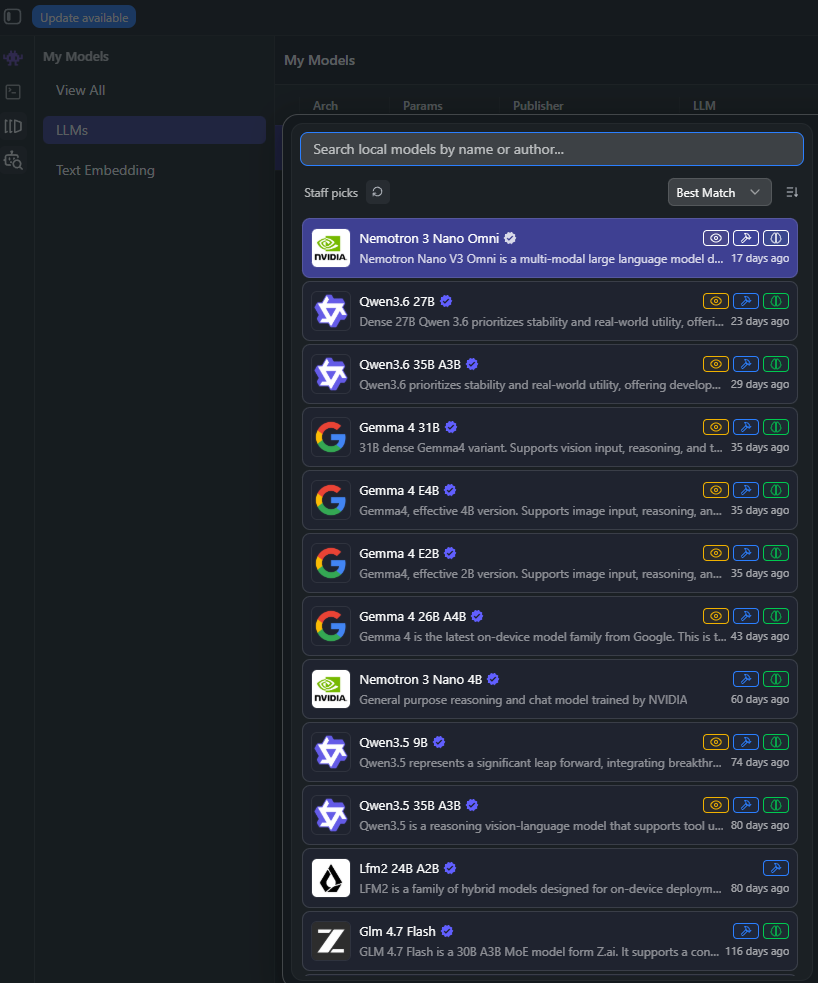Click the green reasoning badge on Qwen3.5 9B
Image resolution: width=818 pixels, height=983 pixels.
click(776, 742)
